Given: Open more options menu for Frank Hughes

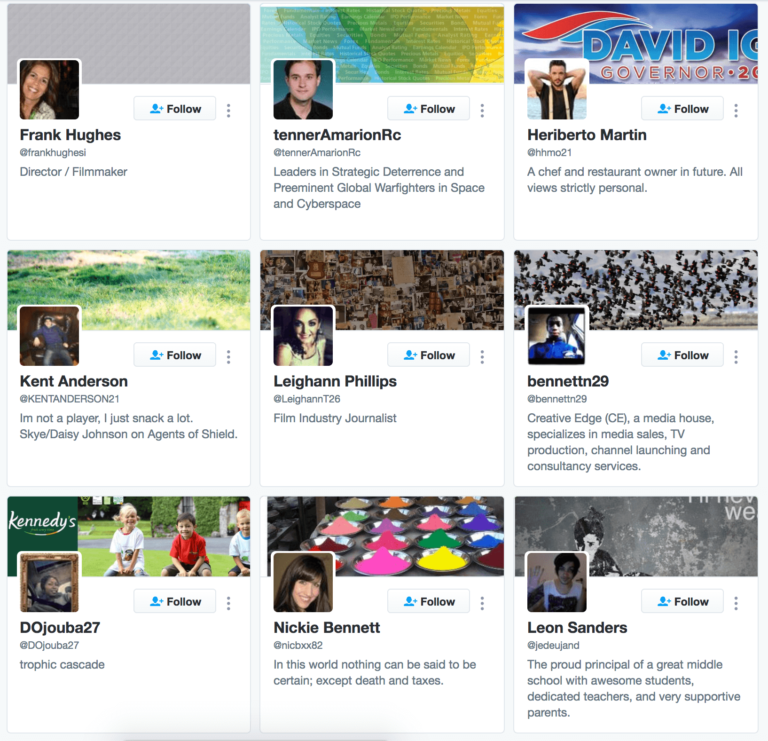Looking at the screenshot, I should [228, 110].
